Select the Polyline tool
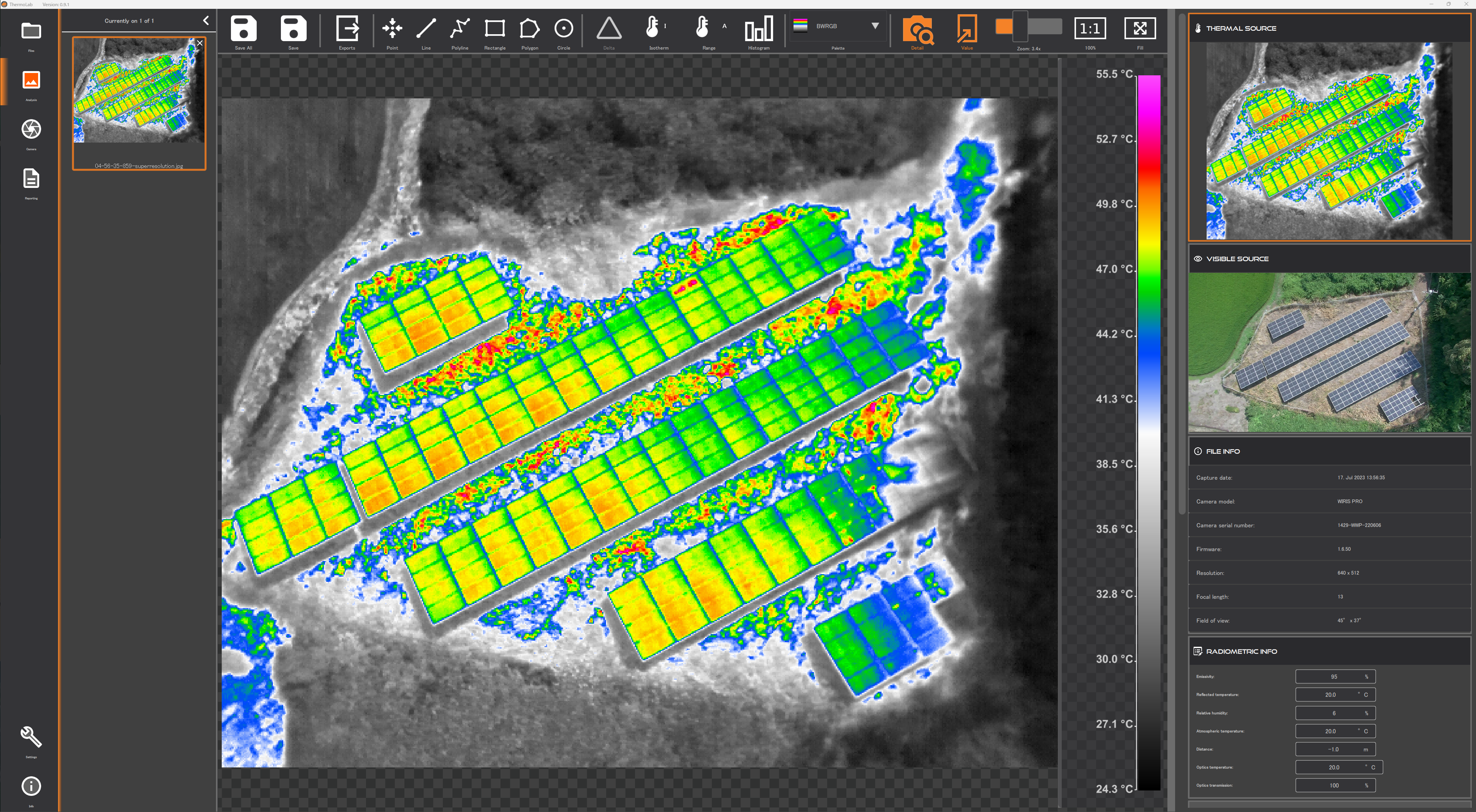Viewport: 1476px width, 812px height. click(460, 29)
